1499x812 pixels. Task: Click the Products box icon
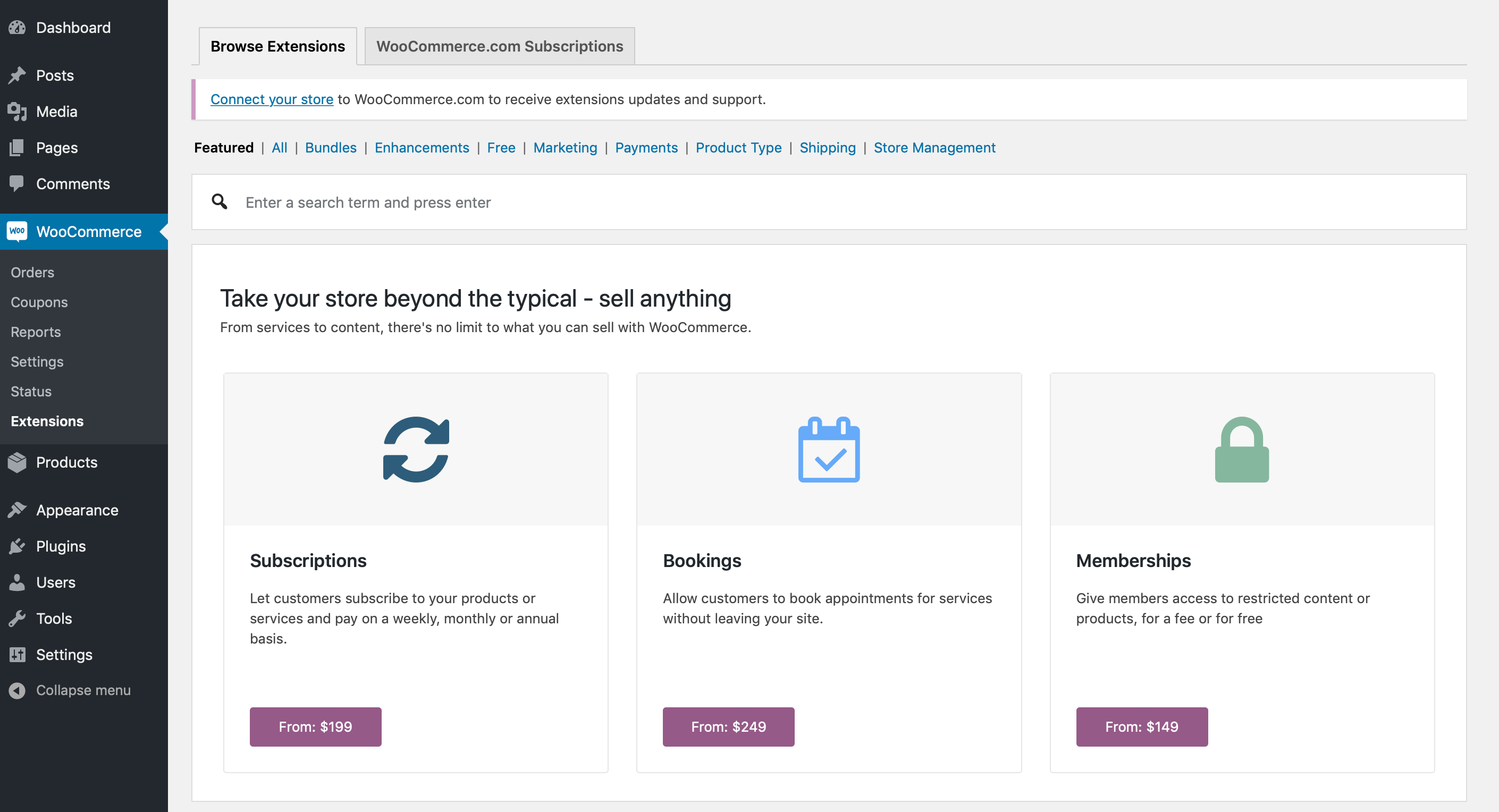pos(18,462)
